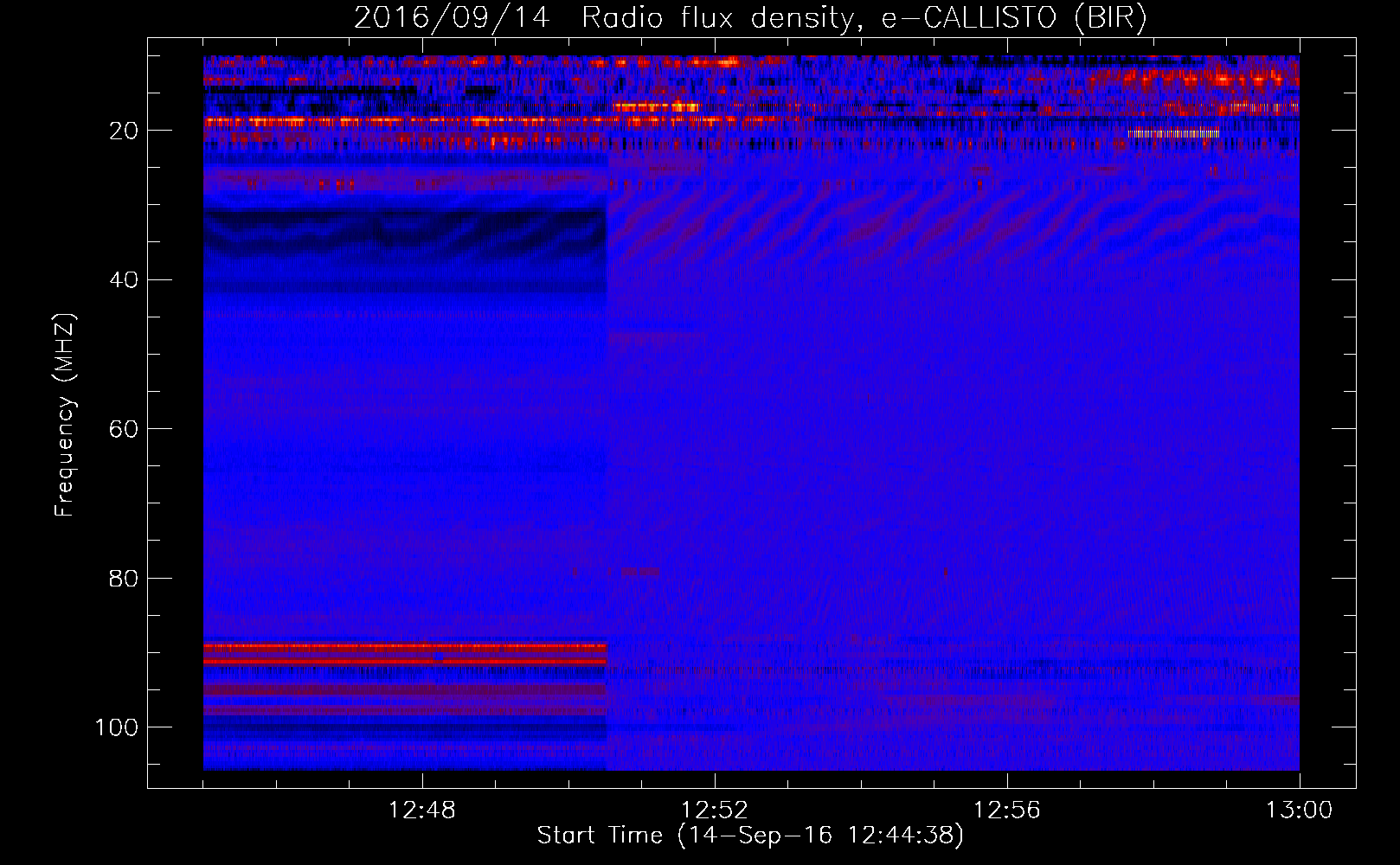Click the date "2016/09/14" in the title
The image size is (1400, 865).
point(452,18)
